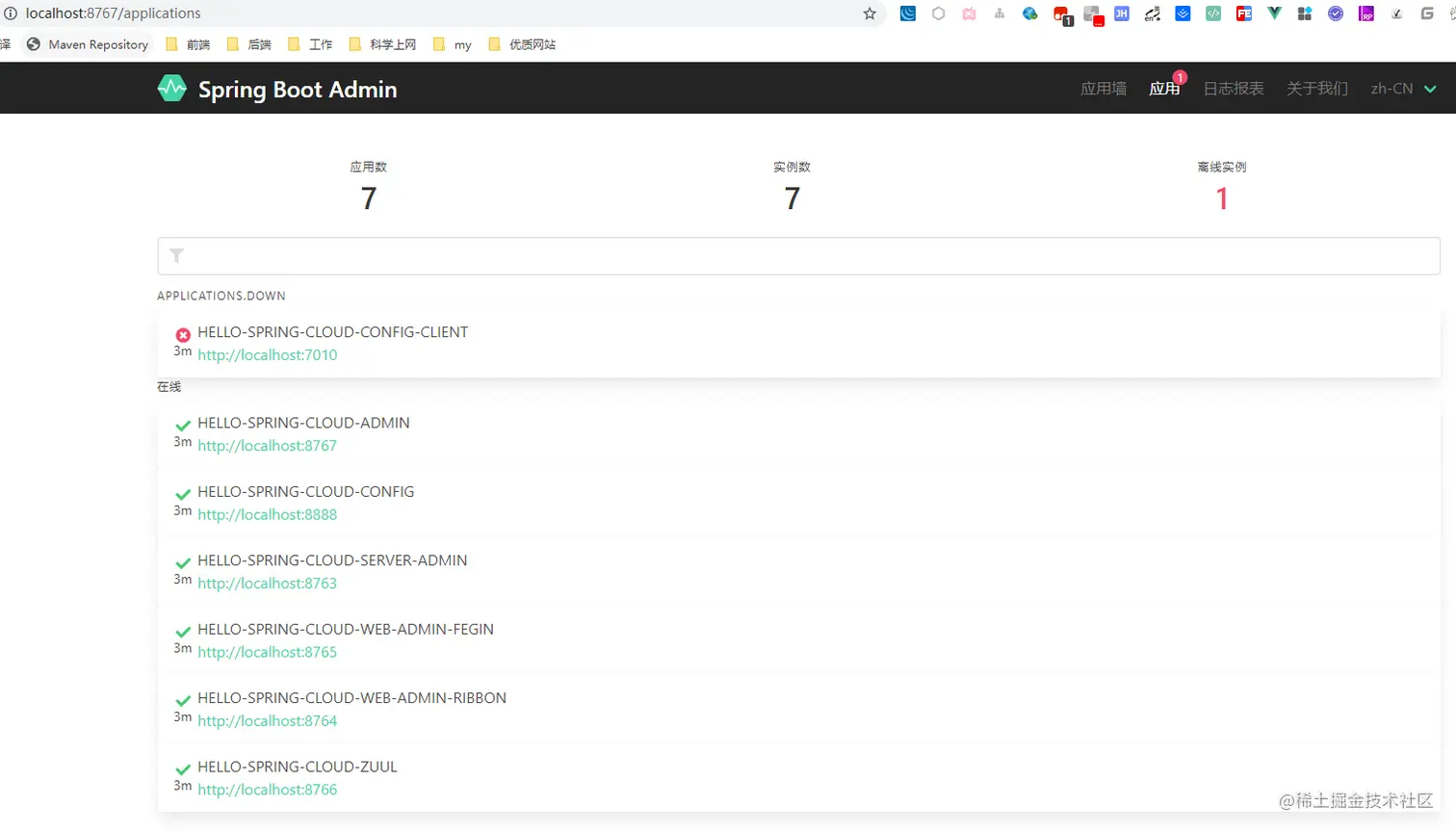Click the 应用数 count of 7
This screenshot has width=1456, height=833.
[369, 198]
